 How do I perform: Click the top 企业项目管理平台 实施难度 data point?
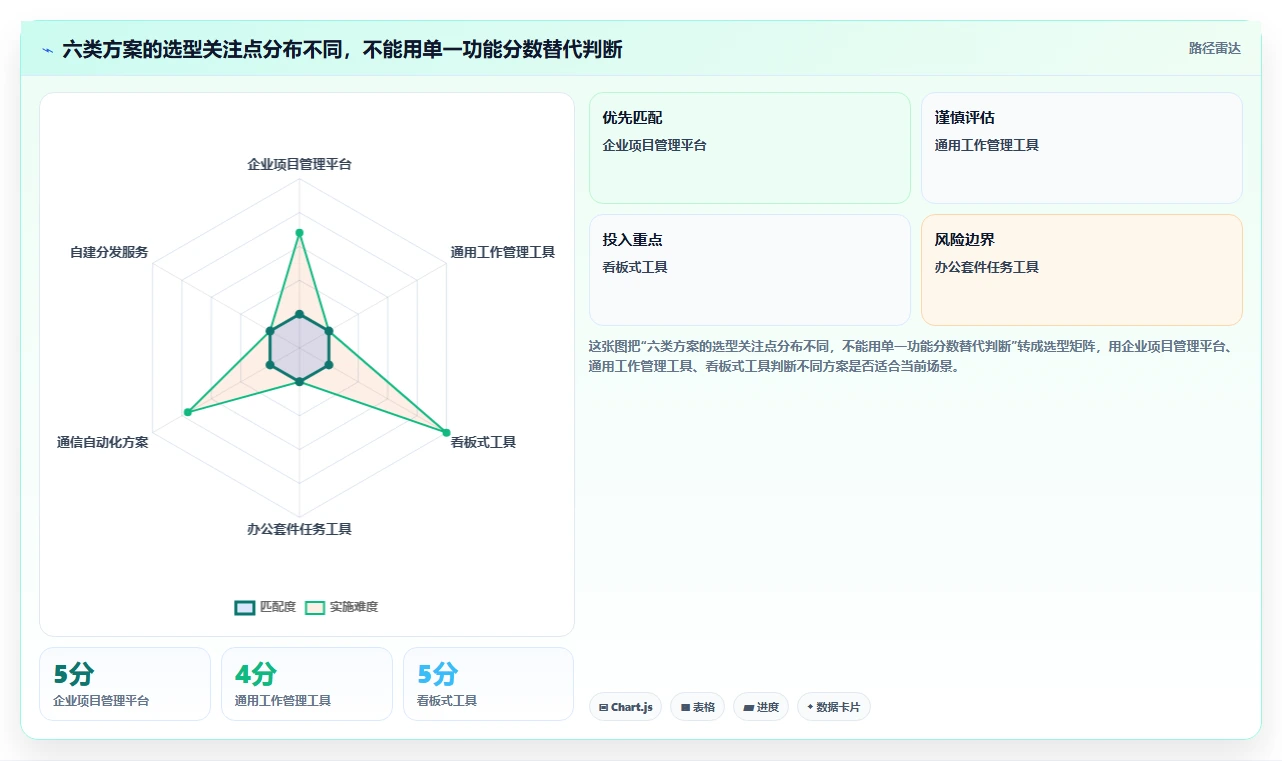[299, 233]
